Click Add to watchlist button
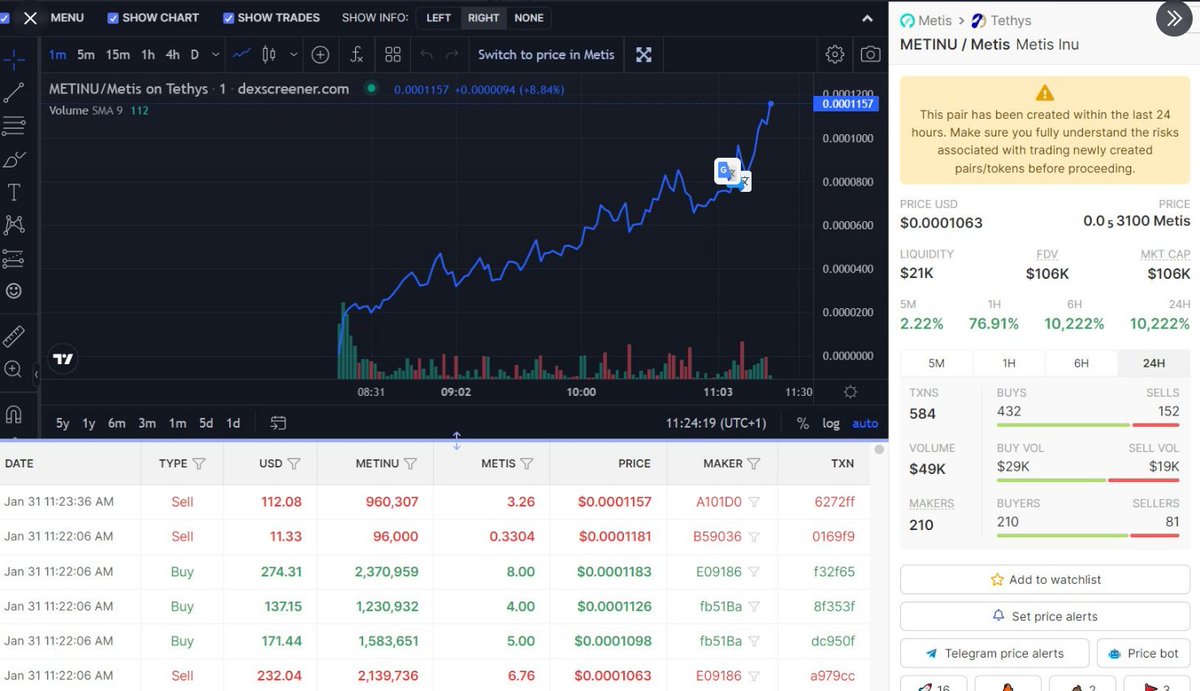 [x=1044, y=579]
